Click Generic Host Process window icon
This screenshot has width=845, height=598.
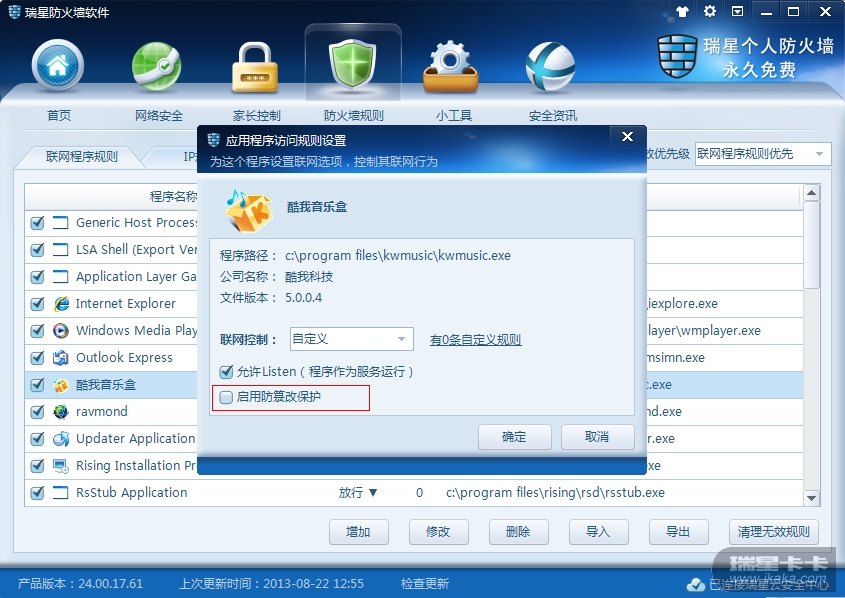(61, 222)
